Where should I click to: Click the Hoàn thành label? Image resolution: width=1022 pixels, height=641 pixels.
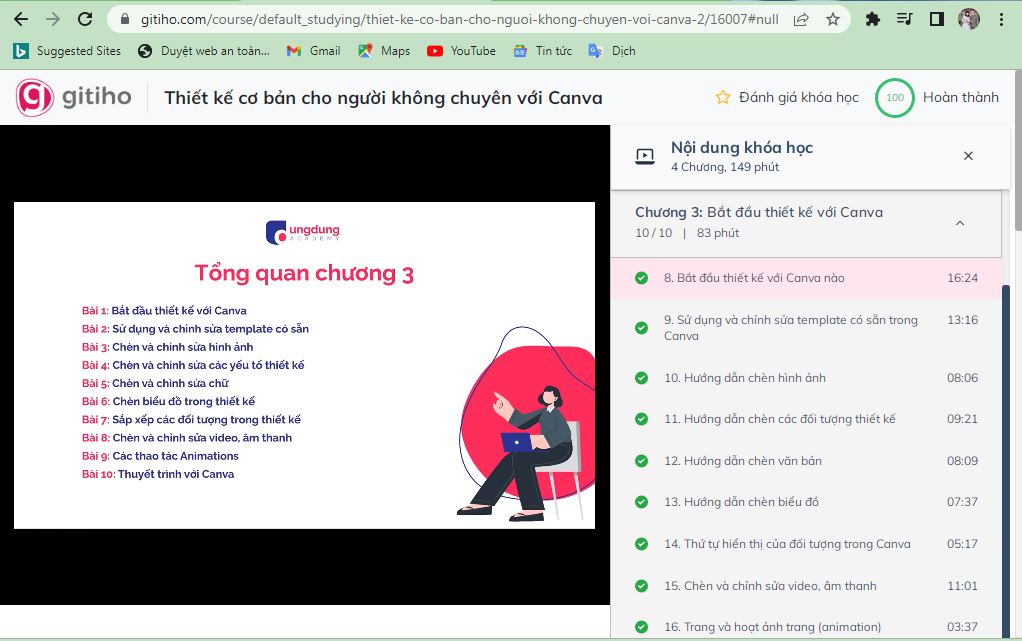click(x=960, y=97)
